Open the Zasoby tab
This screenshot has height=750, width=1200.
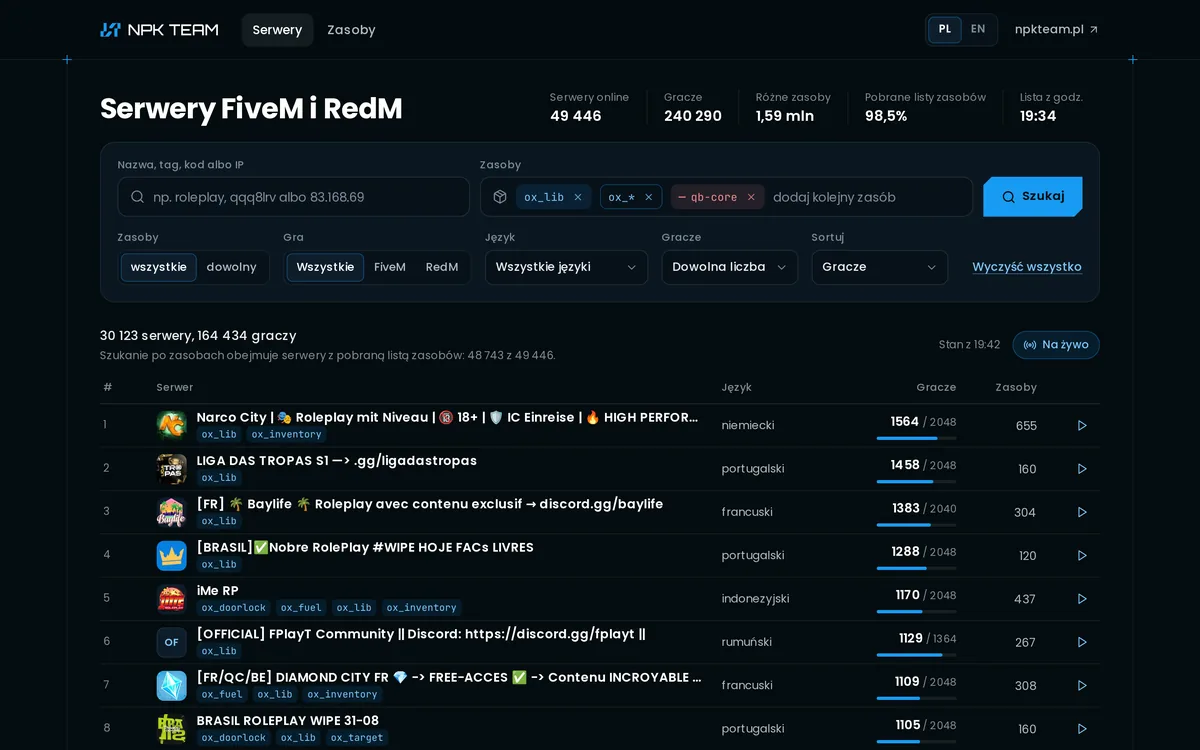(x=351, y=30)
